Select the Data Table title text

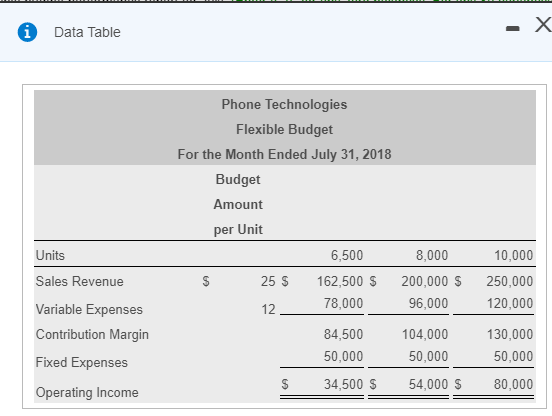[87, 32]
